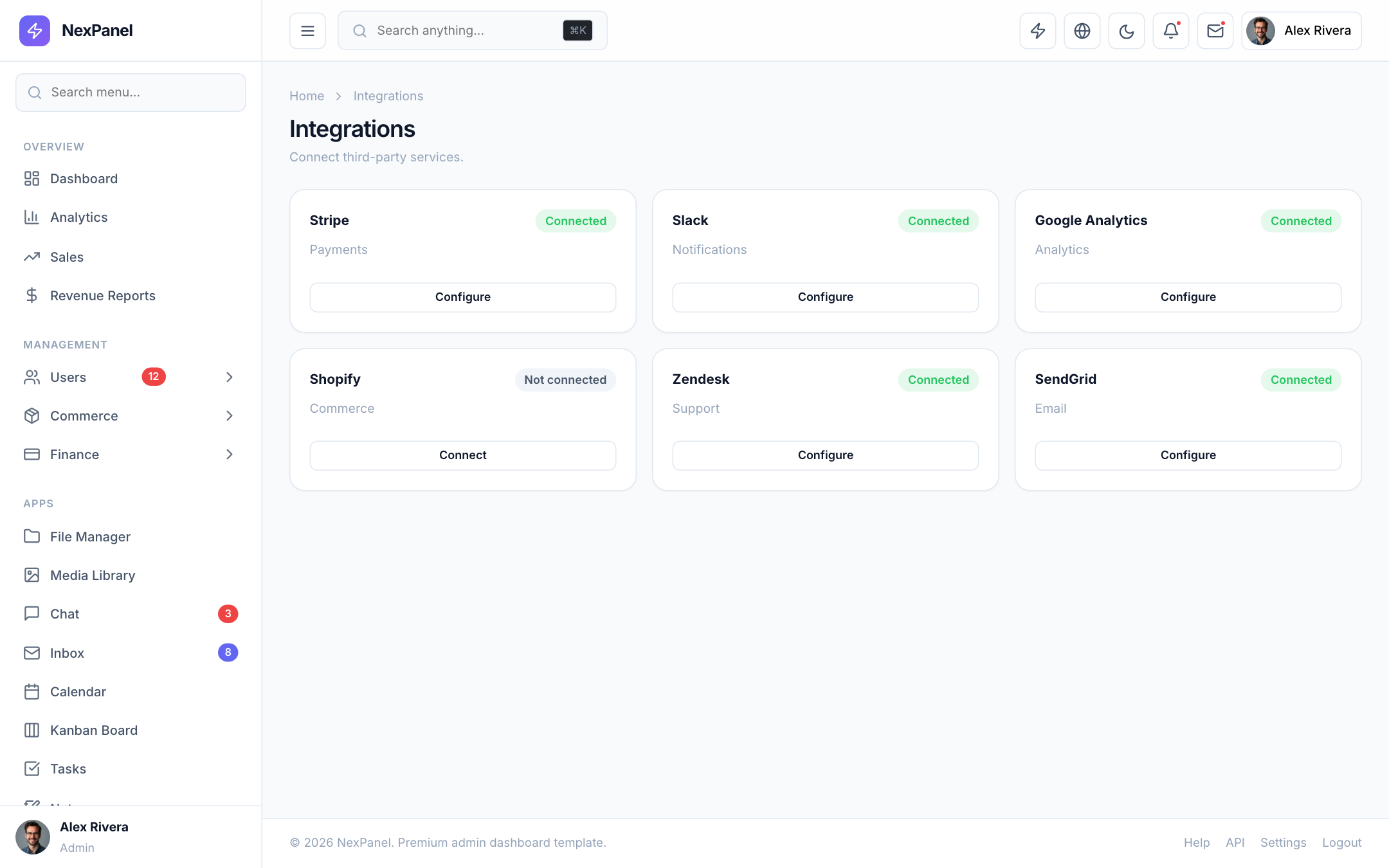Expand the Users submenu chevron
1389x868 pixels.
click(x=230, y=377)
